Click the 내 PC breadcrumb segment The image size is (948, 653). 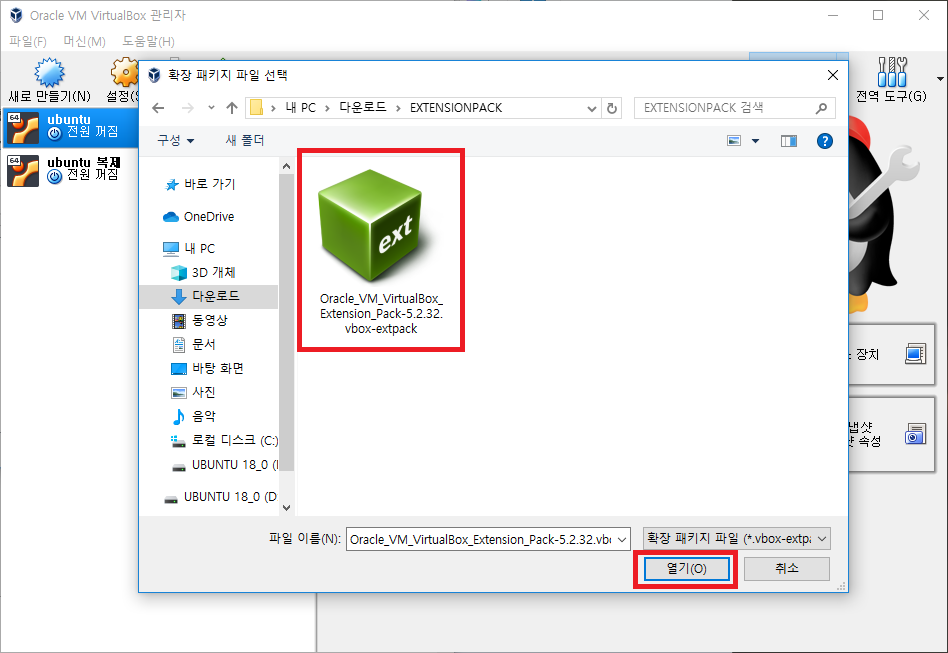[x=300, y=108]
